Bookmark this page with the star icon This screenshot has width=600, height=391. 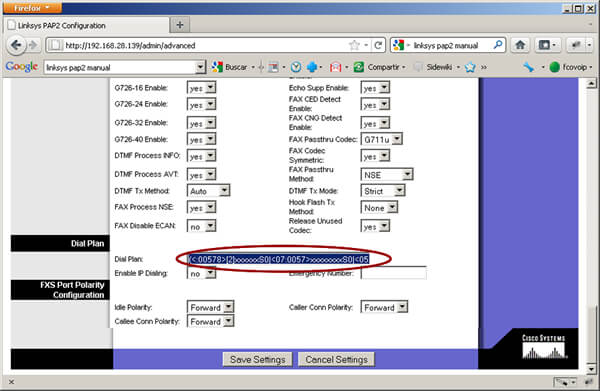pyautogui.click(x=354, y=45)
